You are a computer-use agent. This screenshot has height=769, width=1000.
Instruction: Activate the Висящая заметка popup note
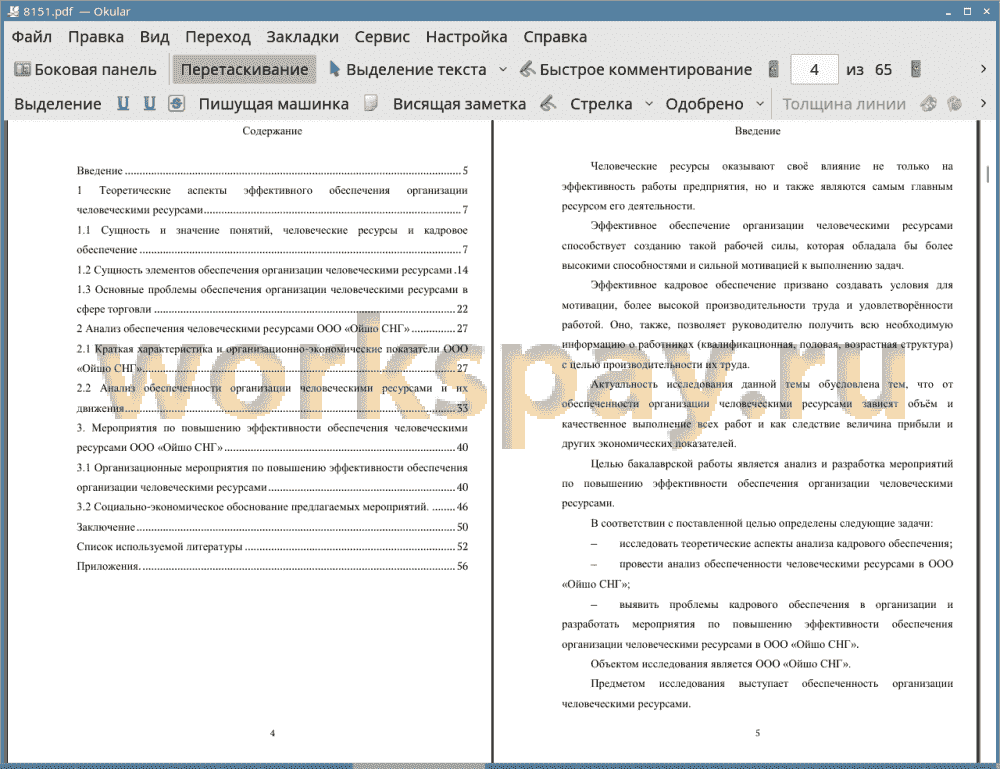[459, 104]
